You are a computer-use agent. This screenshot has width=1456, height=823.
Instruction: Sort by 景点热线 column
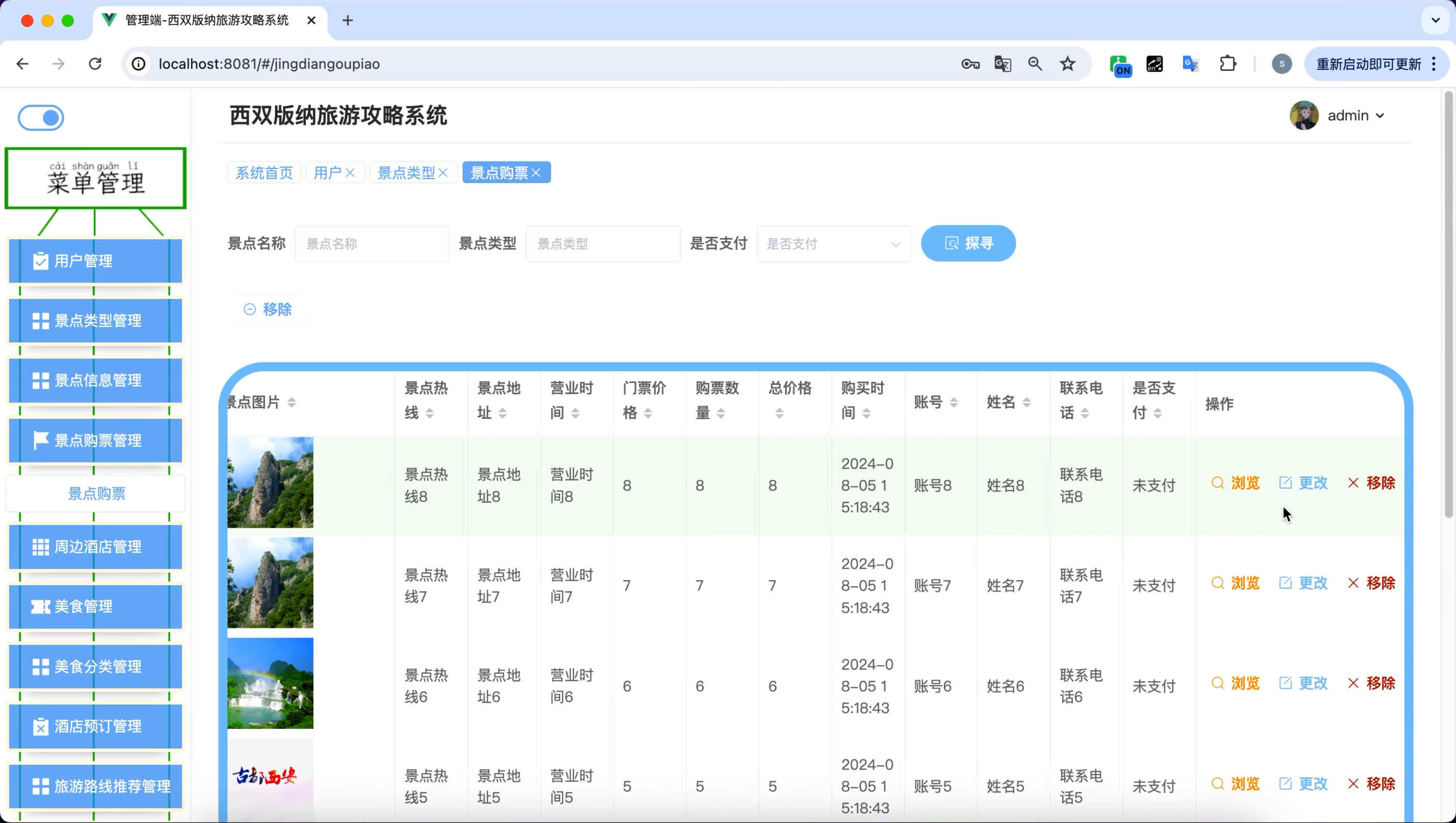tap(430, 413)
